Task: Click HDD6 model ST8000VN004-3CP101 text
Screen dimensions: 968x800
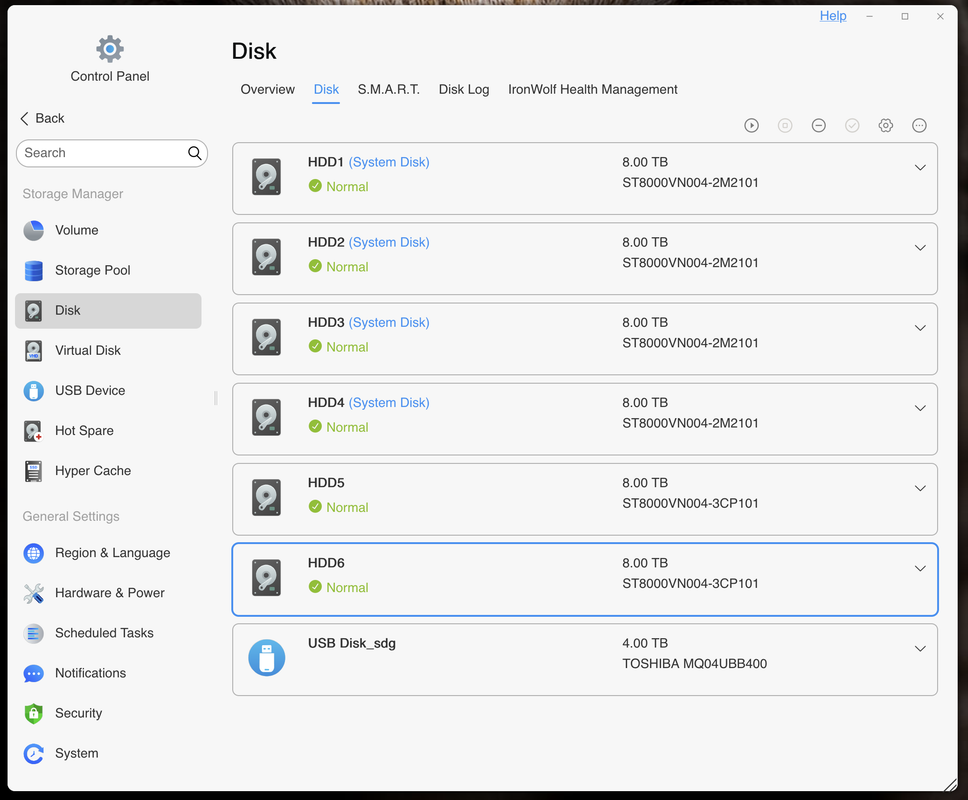Action: tap(690, 584)
